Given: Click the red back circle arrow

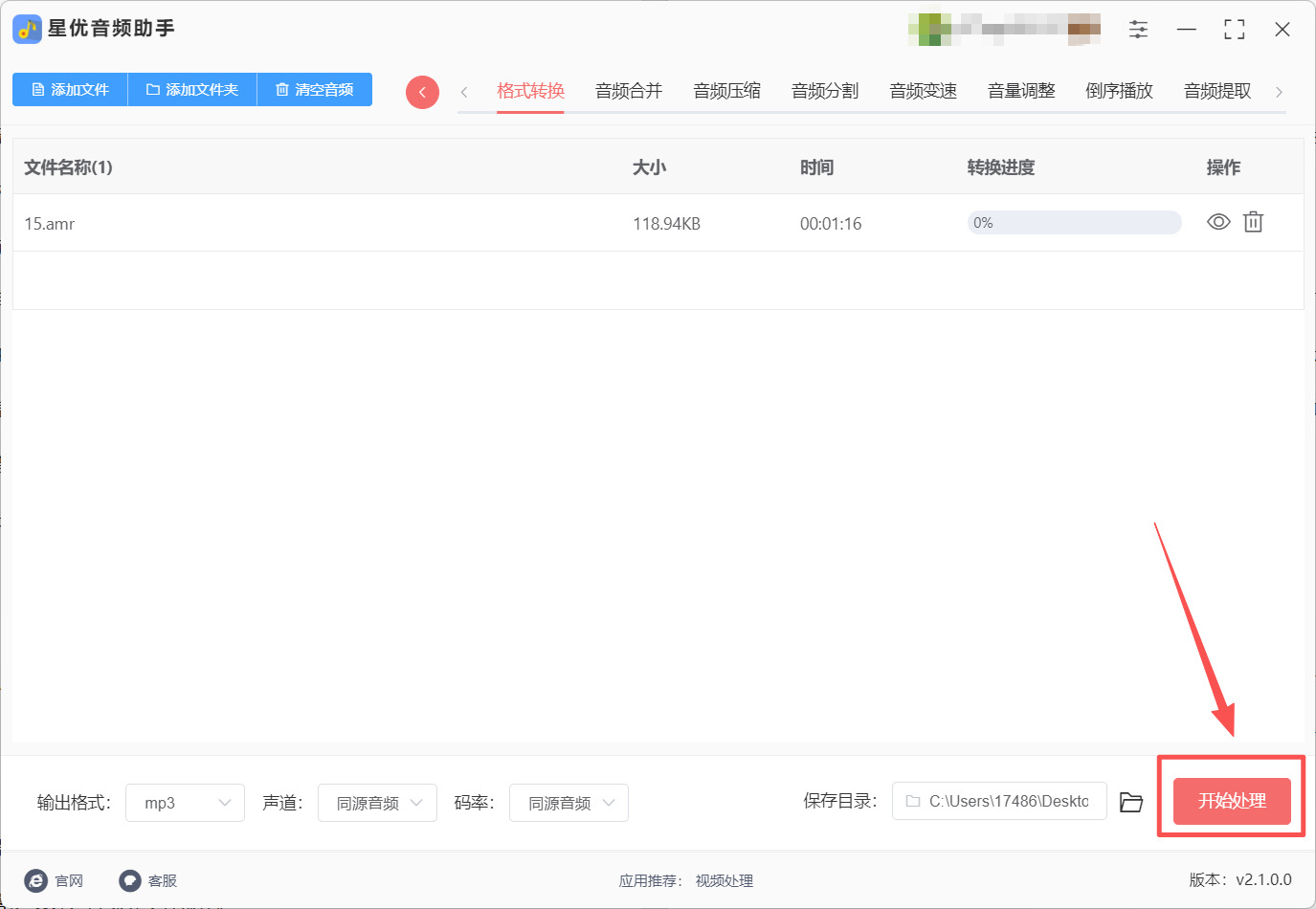Looking at the screenshot, I should [422, 92].
